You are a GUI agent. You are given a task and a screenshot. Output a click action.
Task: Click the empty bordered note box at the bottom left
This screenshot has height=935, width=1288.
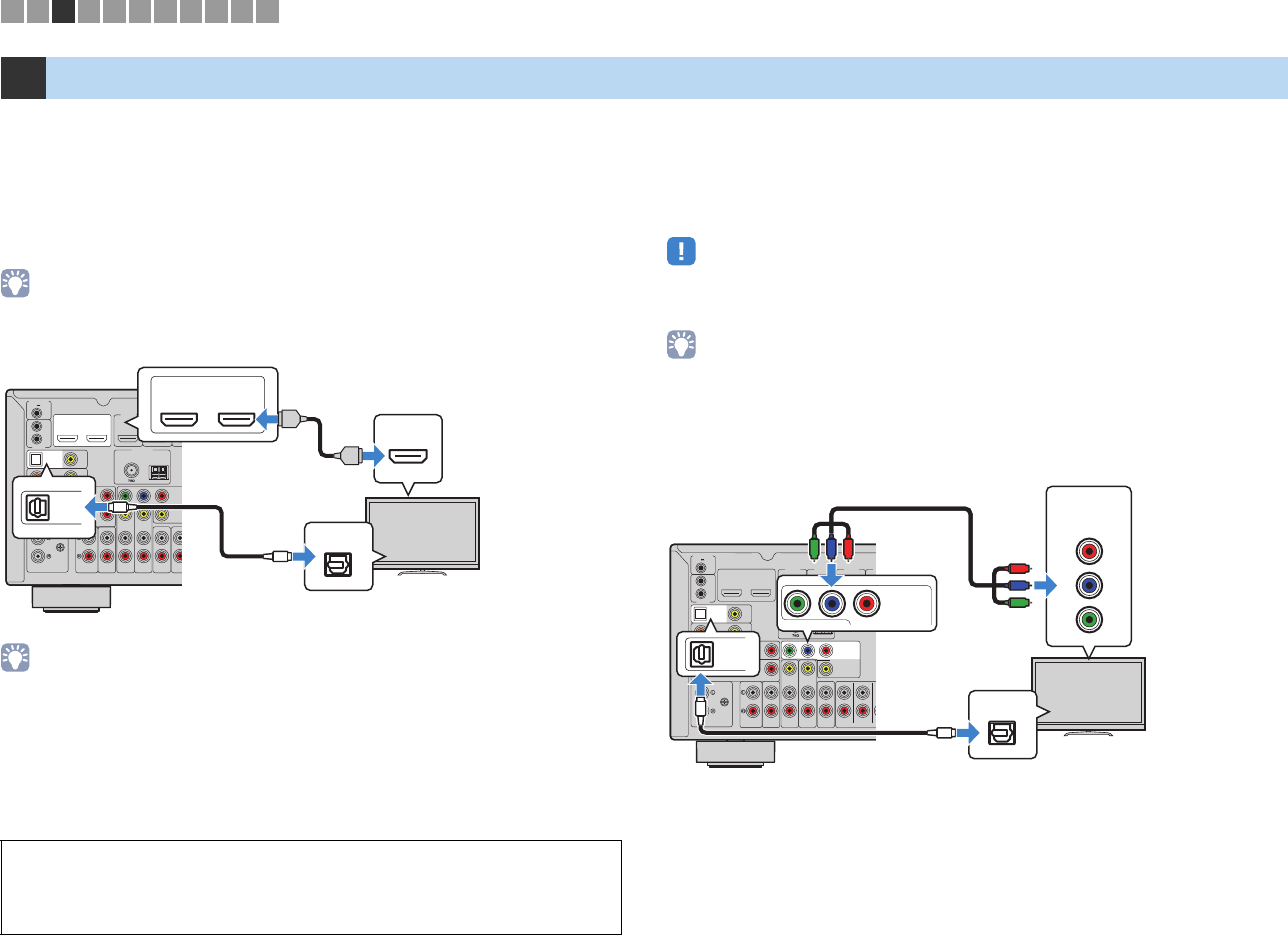point(312,887)
